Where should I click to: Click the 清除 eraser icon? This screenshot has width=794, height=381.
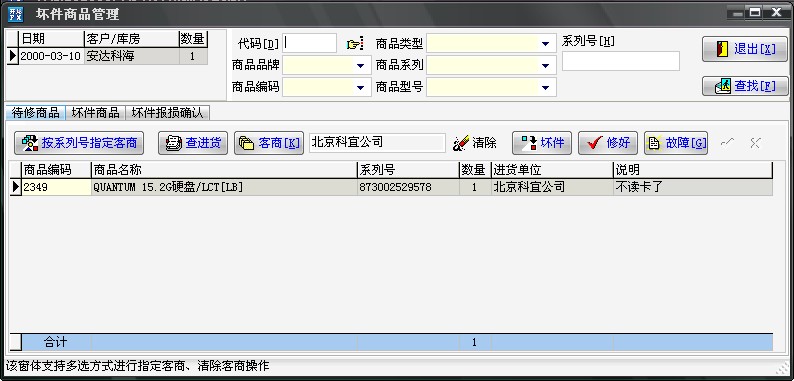pos(461,143)
